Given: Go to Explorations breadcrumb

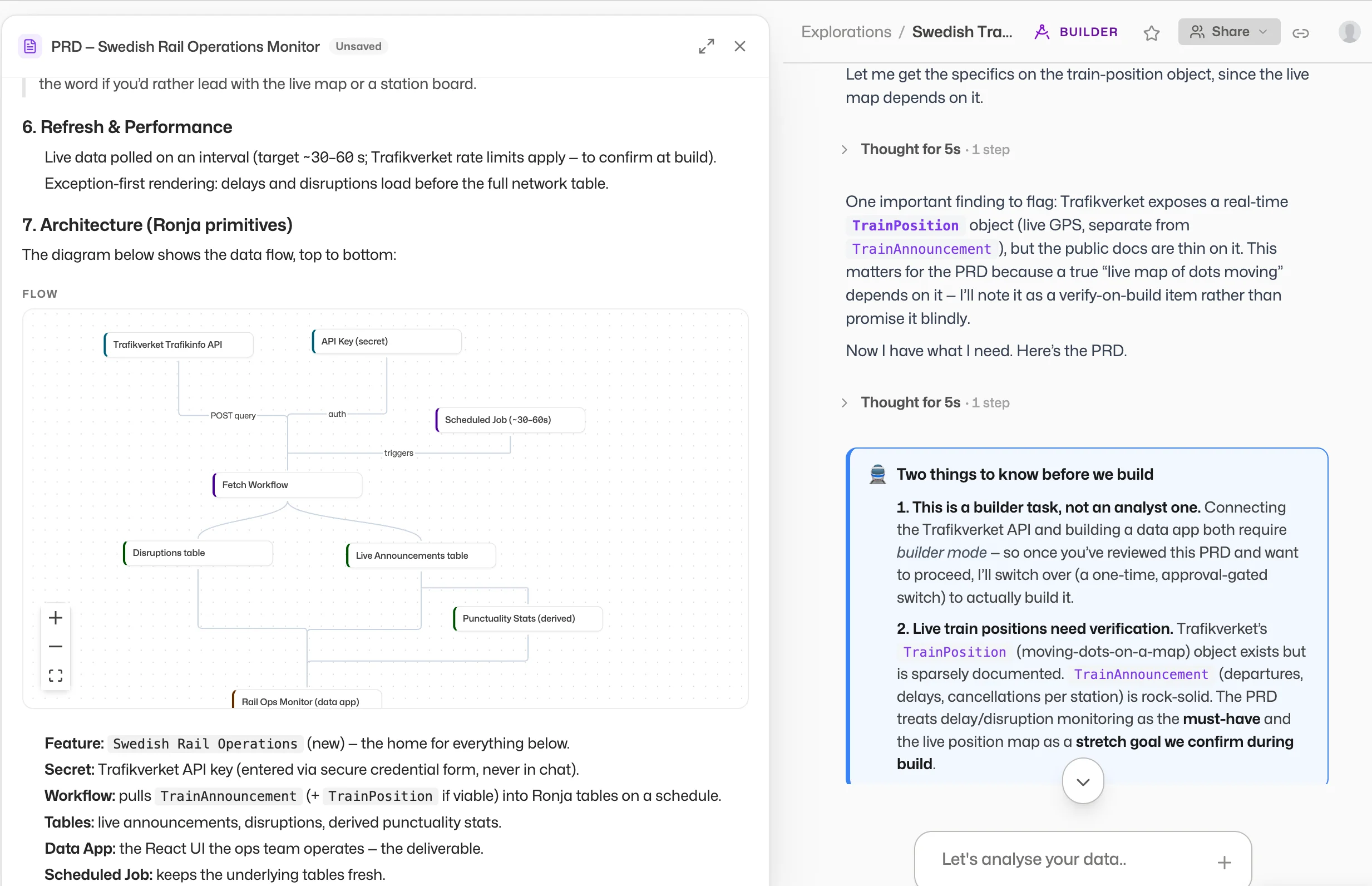Looking at the screenshot, I should 846,32.
